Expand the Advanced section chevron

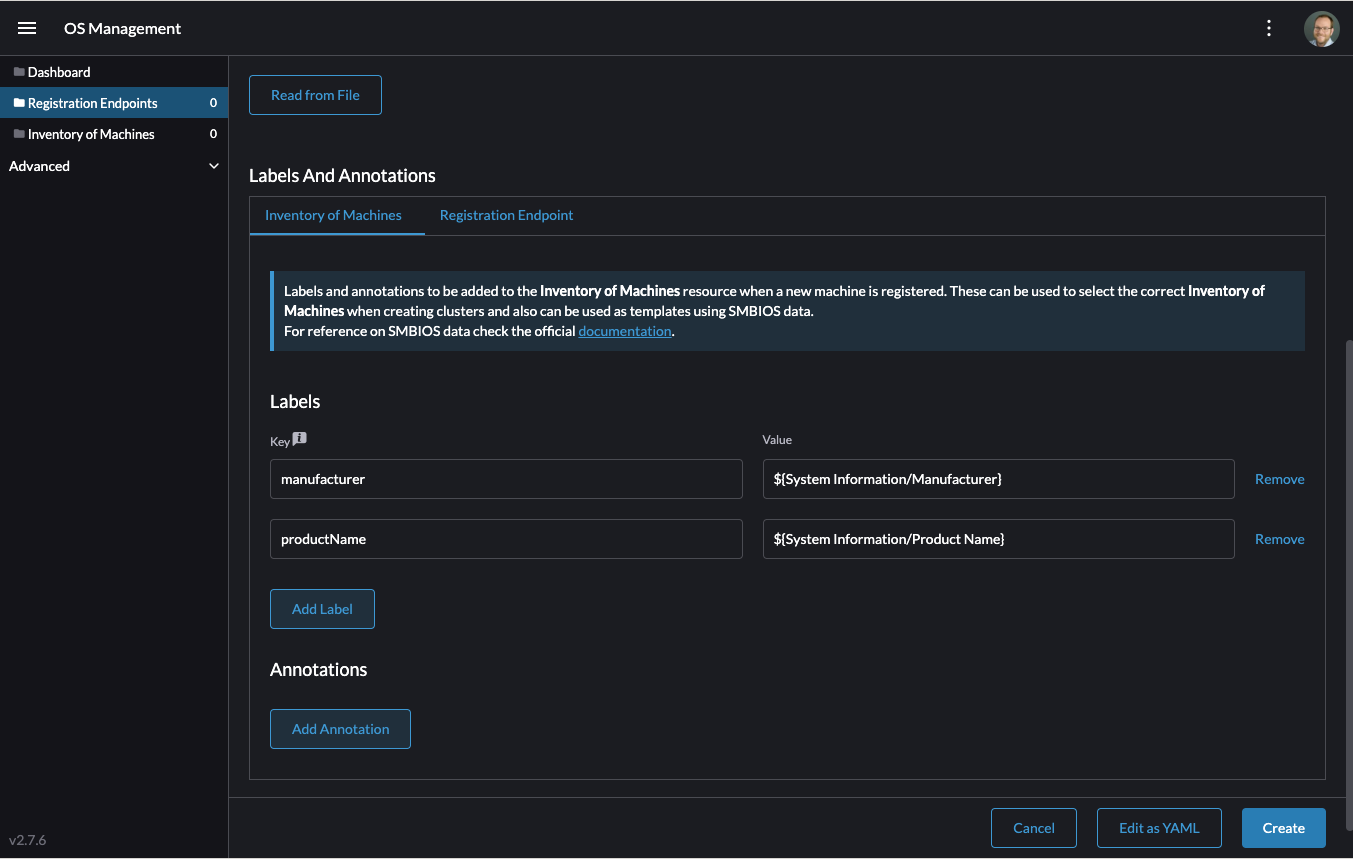tap(213, 166)
